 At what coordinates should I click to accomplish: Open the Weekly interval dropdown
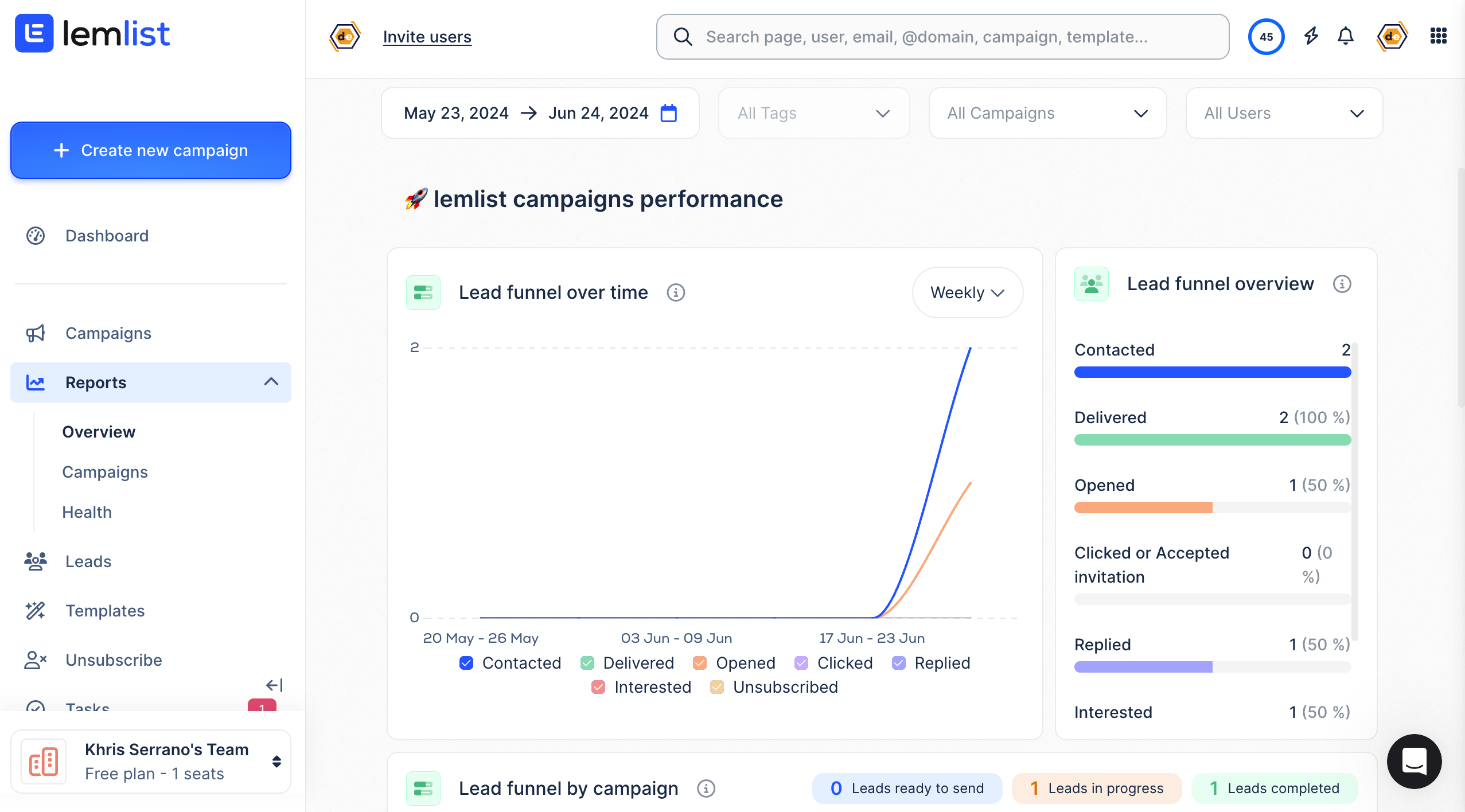click(x=967, y=292)
